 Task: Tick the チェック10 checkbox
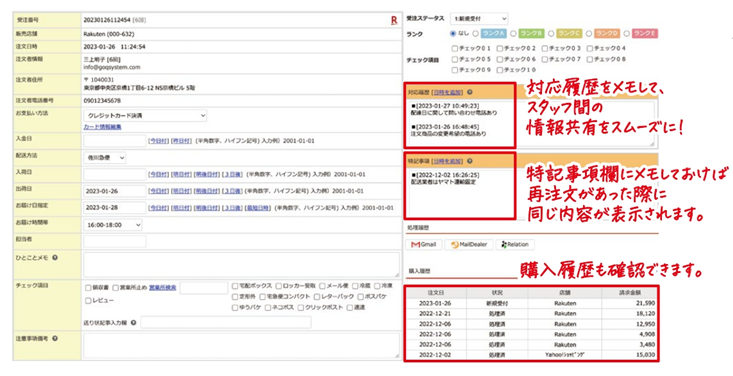[x=500, y=70]
